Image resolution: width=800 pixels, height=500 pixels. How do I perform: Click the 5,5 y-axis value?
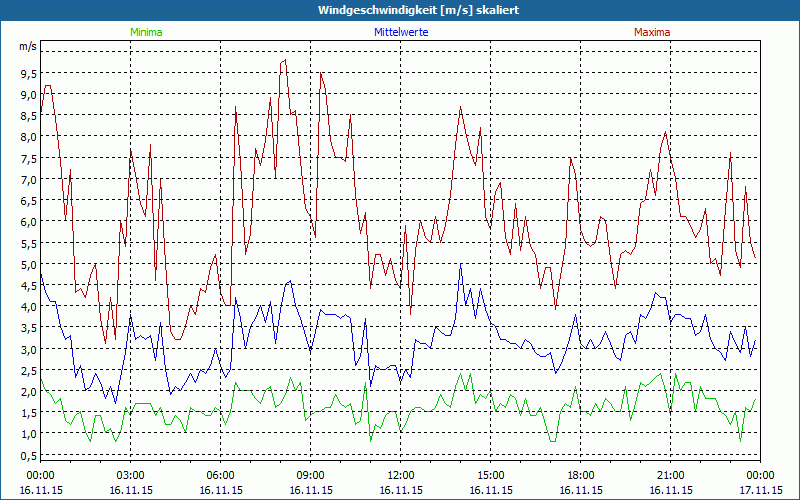click(28, 243)
